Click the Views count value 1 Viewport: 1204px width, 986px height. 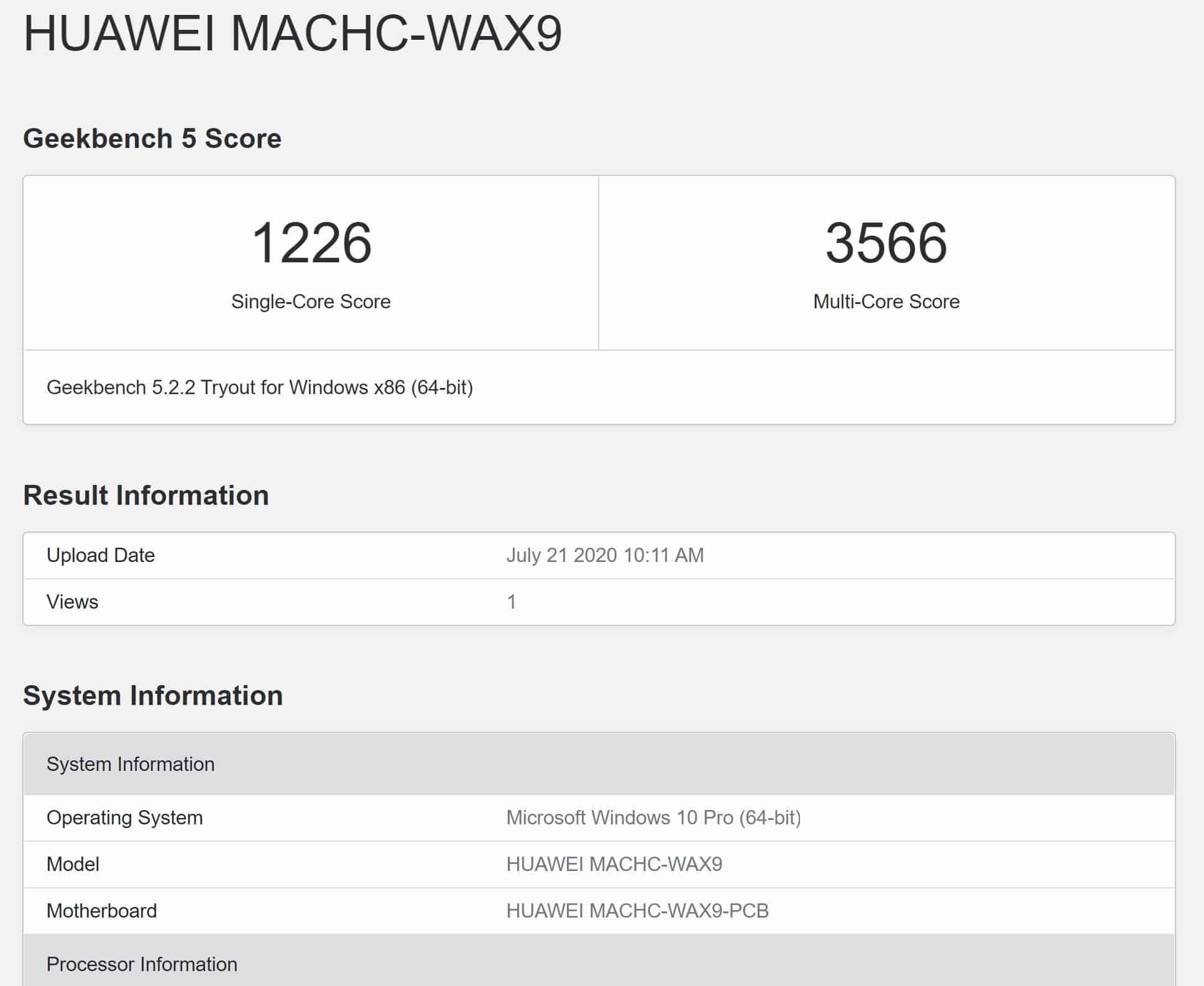tap(511, 602)
